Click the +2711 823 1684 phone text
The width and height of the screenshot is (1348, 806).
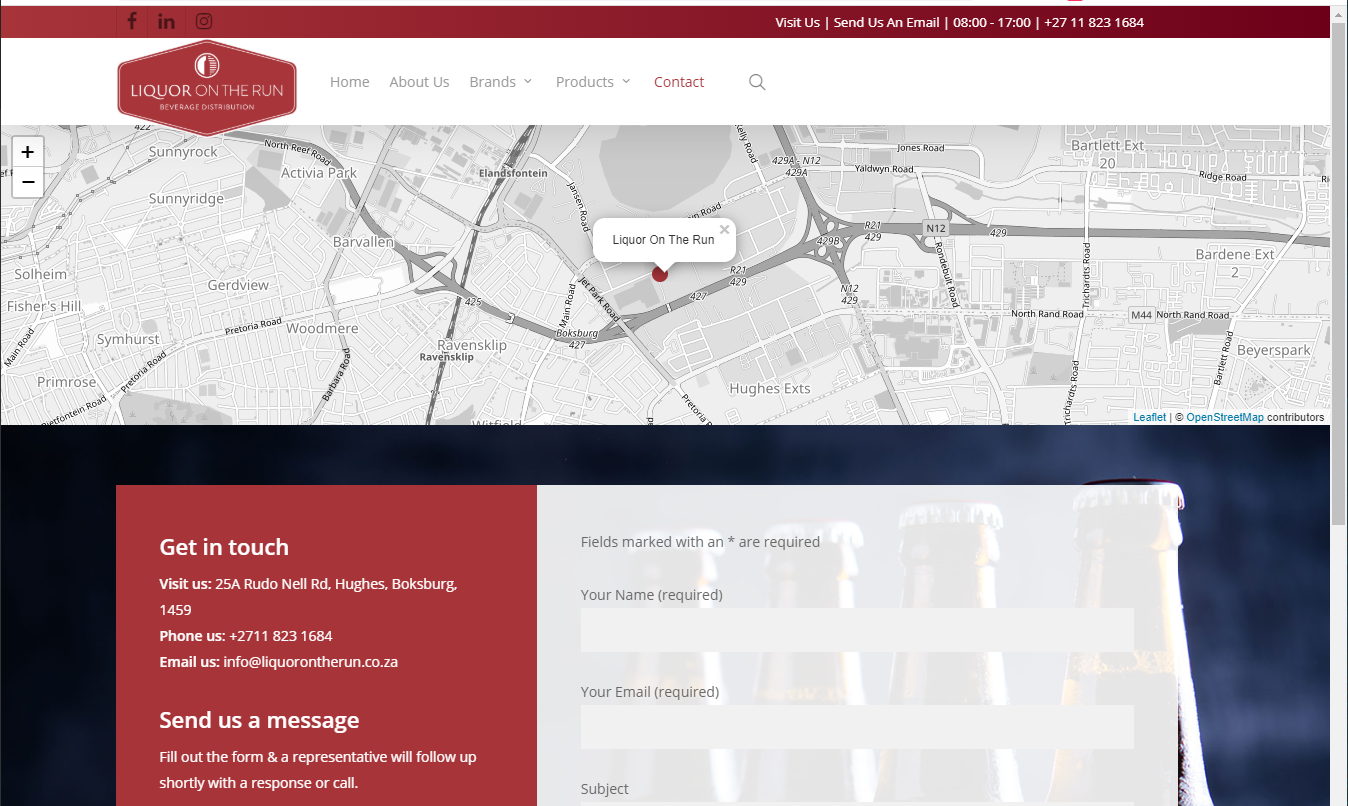tap(280, 636)
